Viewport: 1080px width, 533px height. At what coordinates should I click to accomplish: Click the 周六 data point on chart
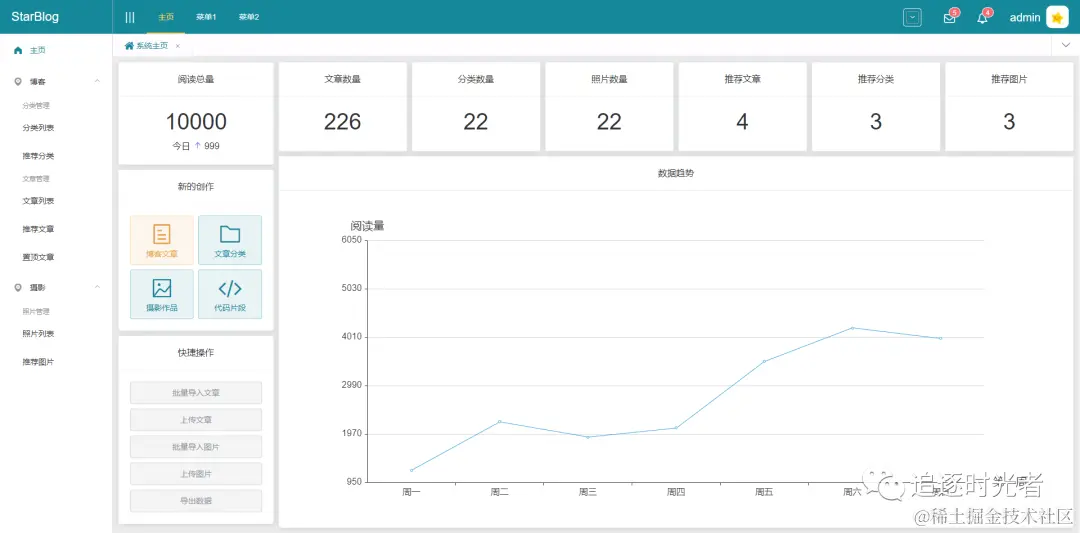[852, 328]
